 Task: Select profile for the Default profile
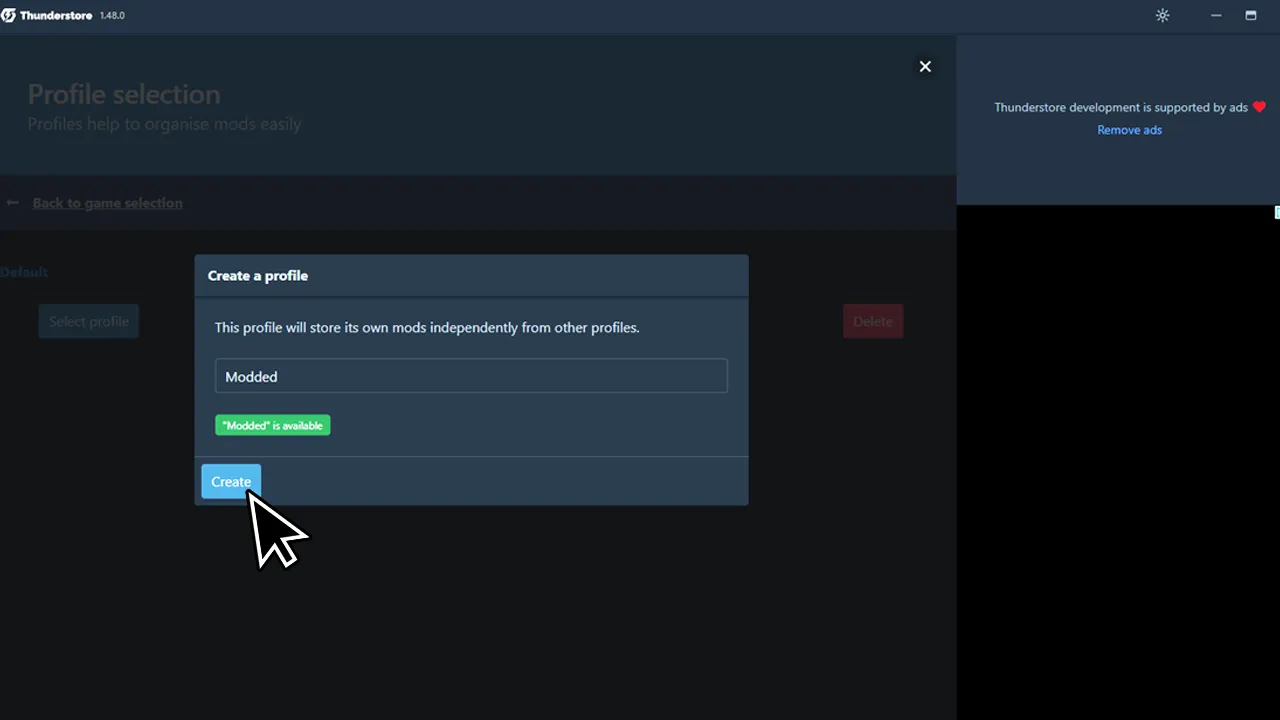tap(88, 321)
